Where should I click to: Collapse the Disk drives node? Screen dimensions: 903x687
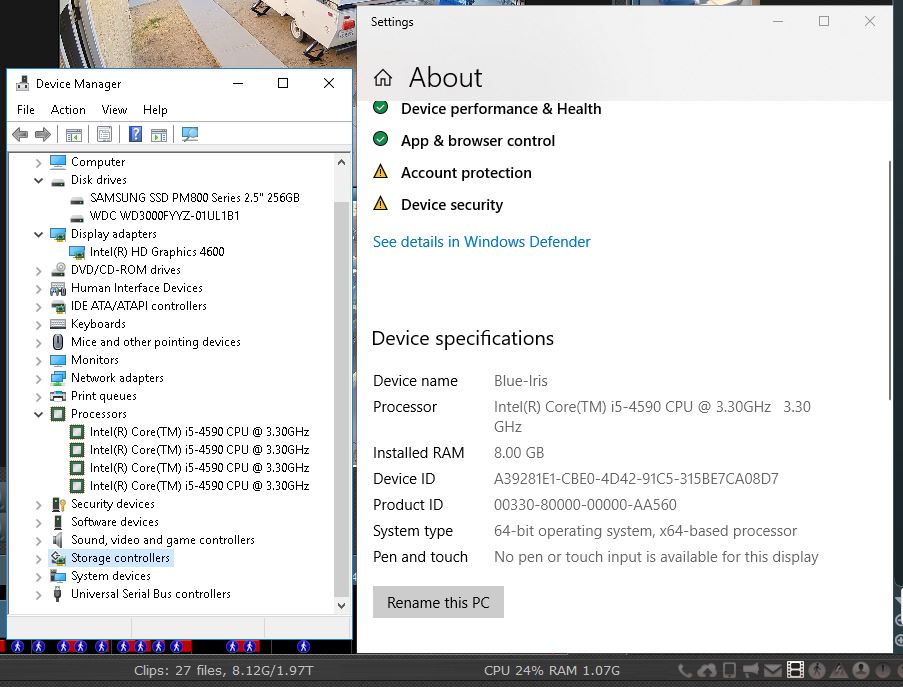[x=39, y=180]
